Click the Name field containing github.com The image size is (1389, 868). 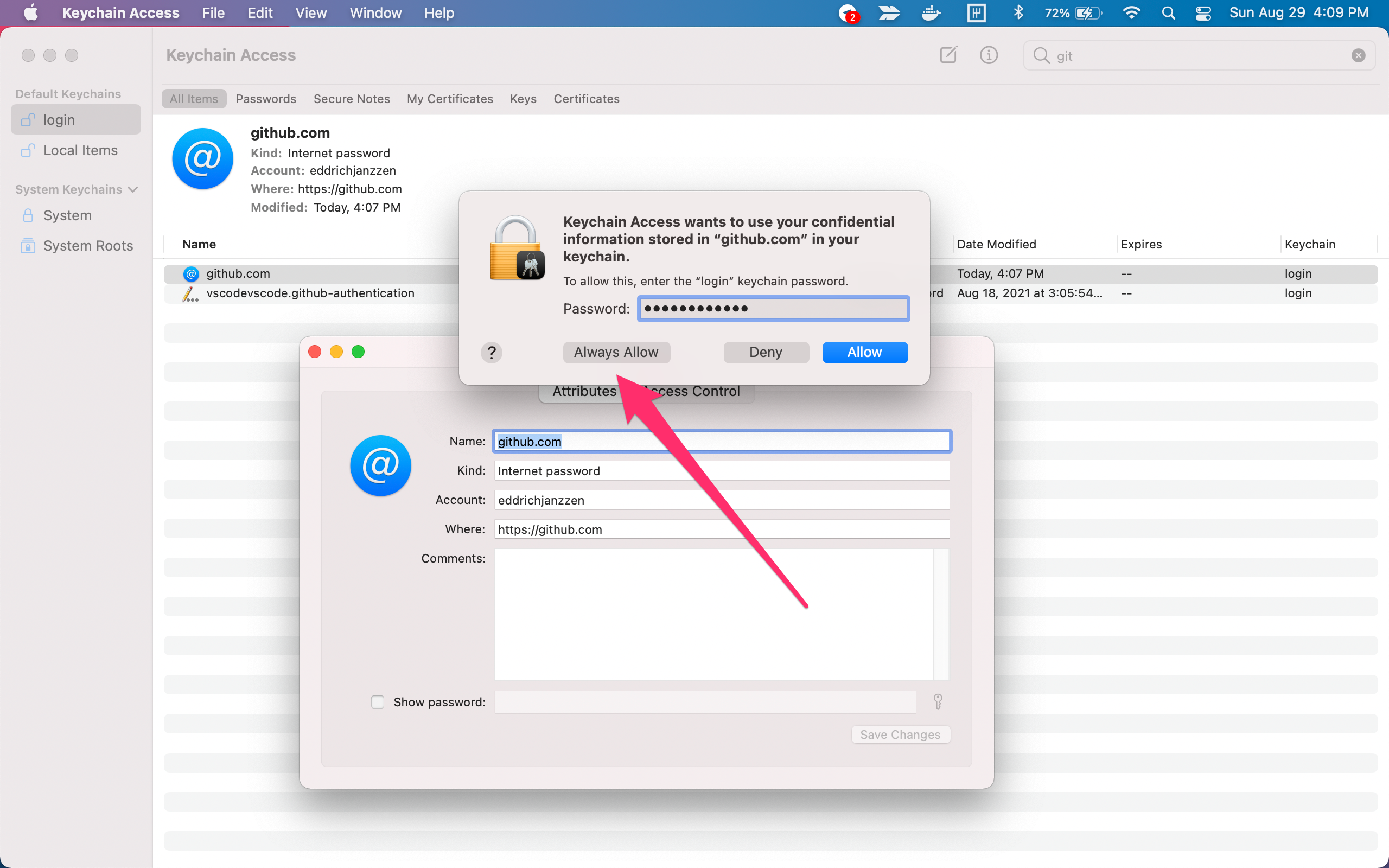coord(722,442)
